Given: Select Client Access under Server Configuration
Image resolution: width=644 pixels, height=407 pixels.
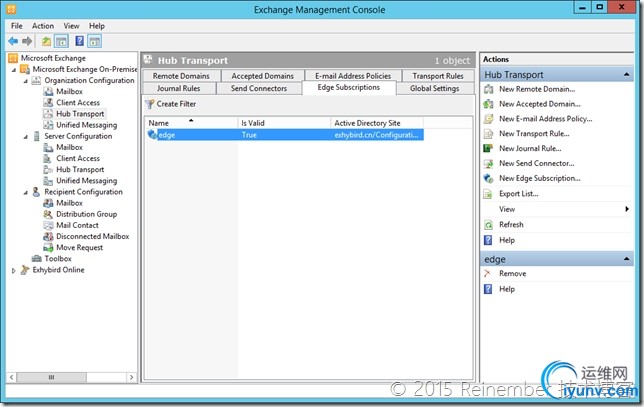Looking at the screenshot, I should click(x=78, y=159).
